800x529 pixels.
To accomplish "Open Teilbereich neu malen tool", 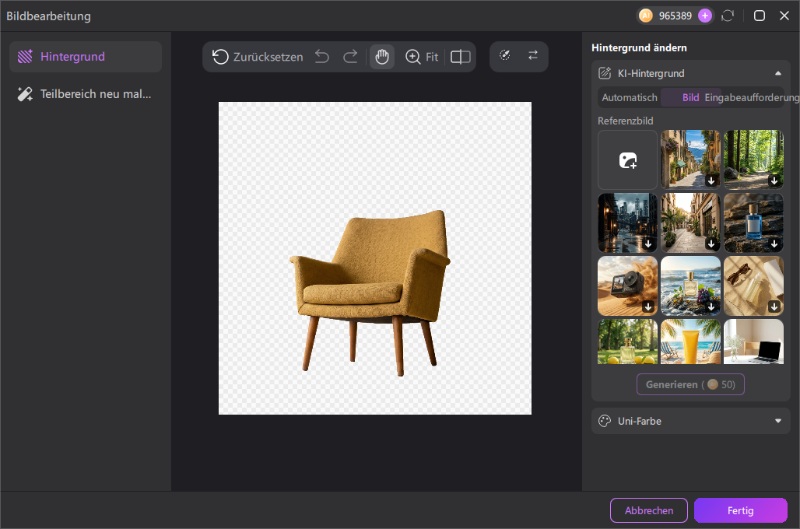I will [85, 94].
